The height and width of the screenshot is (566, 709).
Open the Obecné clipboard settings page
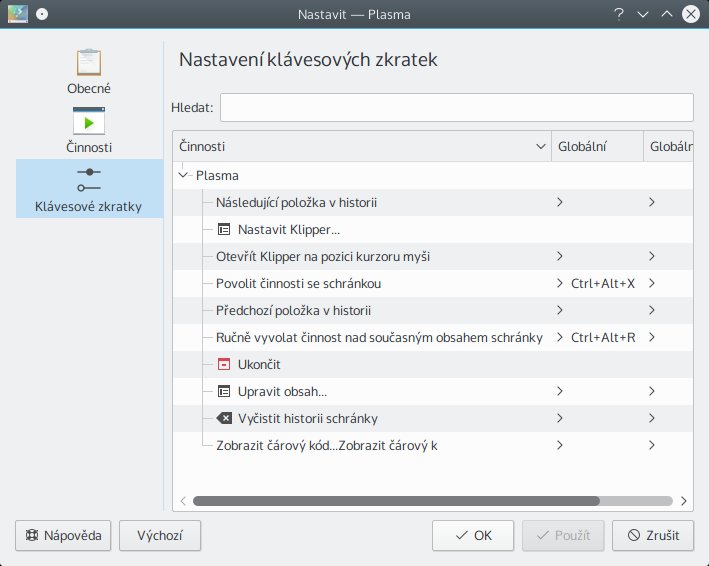click(89, 71)
